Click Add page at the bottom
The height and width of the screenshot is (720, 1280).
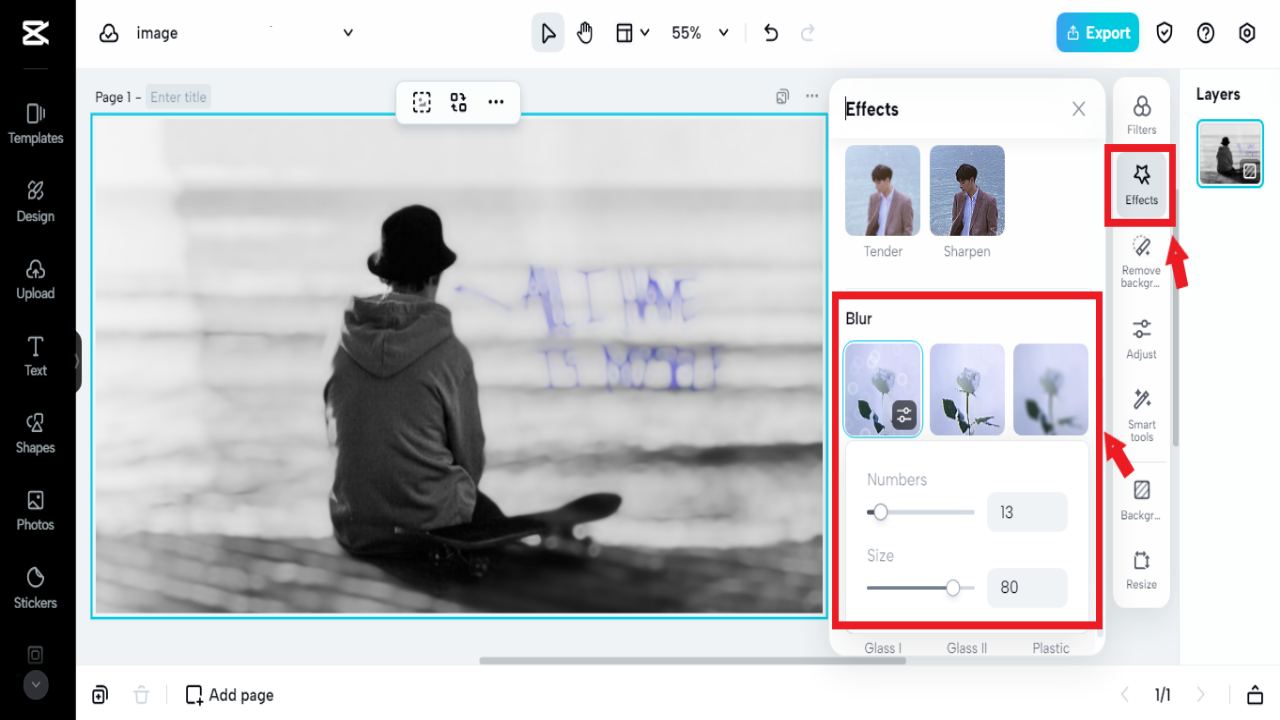coord(229,694)
